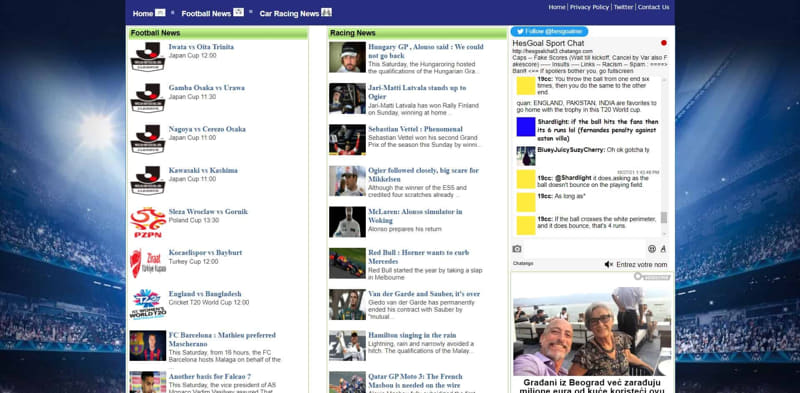Mute chat sound with the speaker icon

coord(608,264)
